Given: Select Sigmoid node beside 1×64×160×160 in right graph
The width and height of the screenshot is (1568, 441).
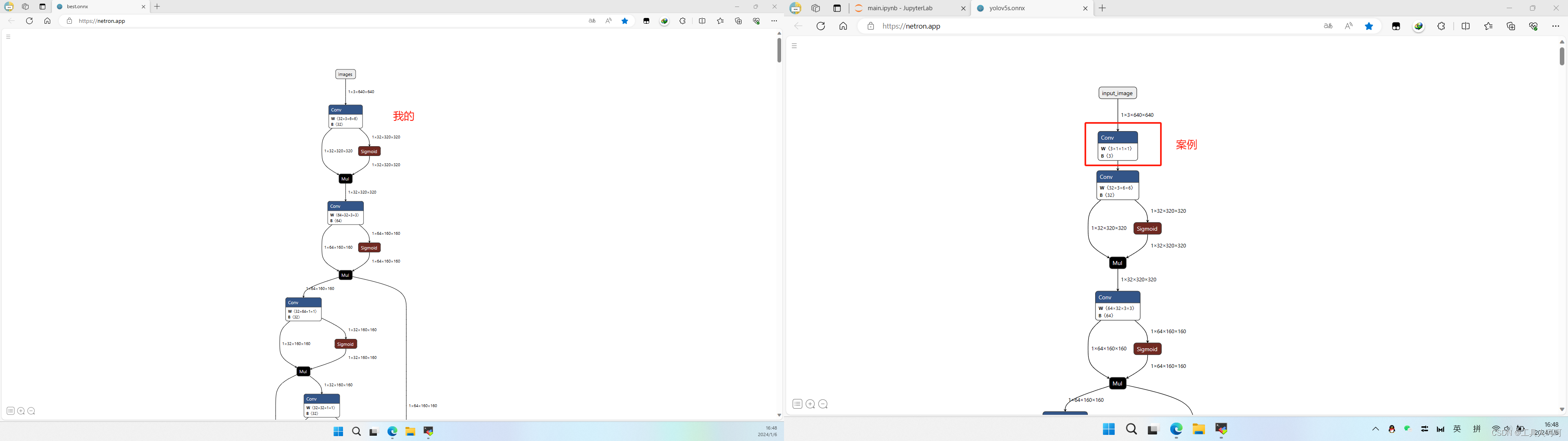Looking at the screenshot, I should click(x=1147, y=349).
